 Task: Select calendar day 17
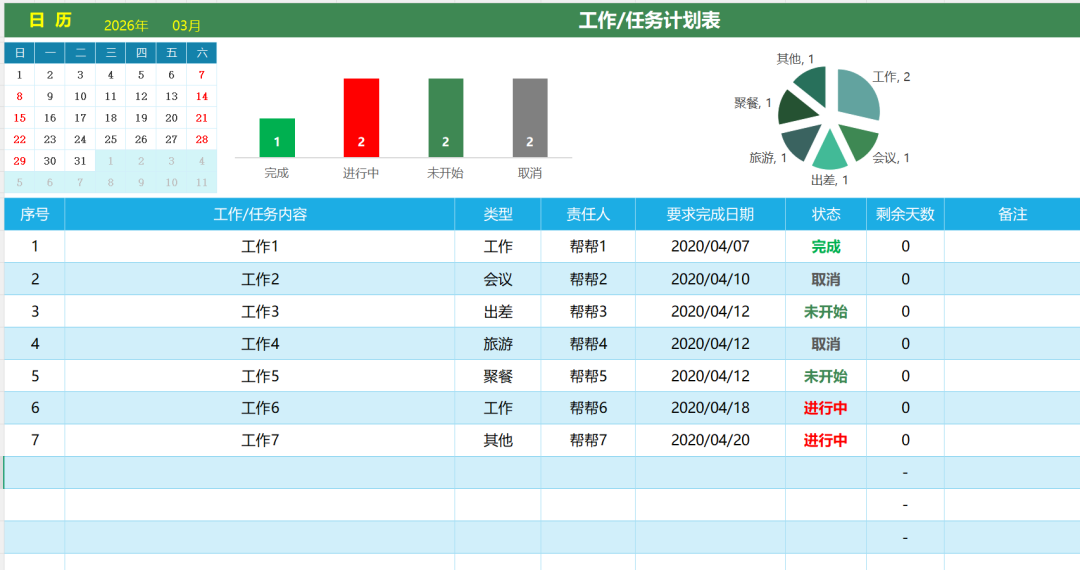pyautogui.click(x=80, y=118)
